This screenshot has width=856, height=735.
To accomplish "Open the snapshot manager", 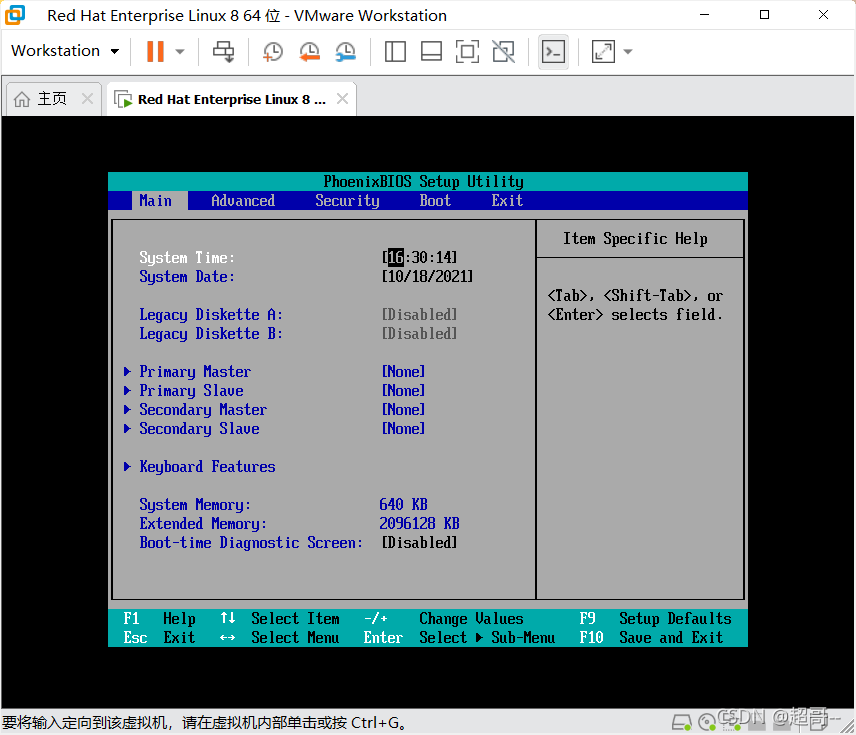I will click(x=346, y=52).
